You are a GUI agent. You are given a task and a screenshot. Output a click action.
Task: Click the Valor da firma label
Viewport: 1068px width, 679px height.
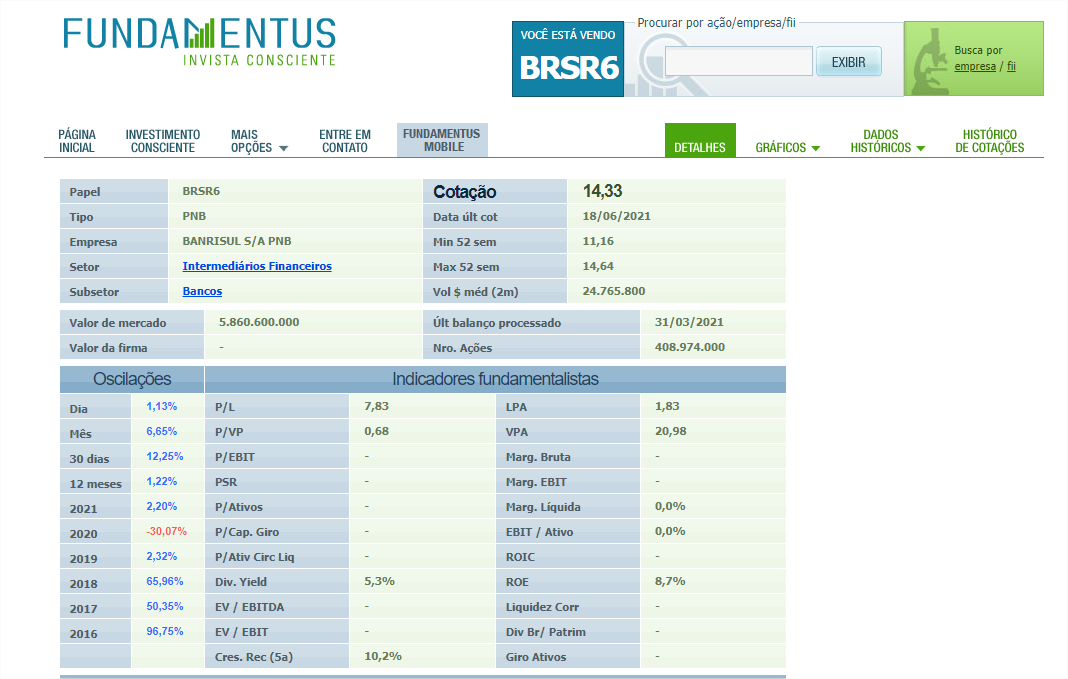point(108,348)
